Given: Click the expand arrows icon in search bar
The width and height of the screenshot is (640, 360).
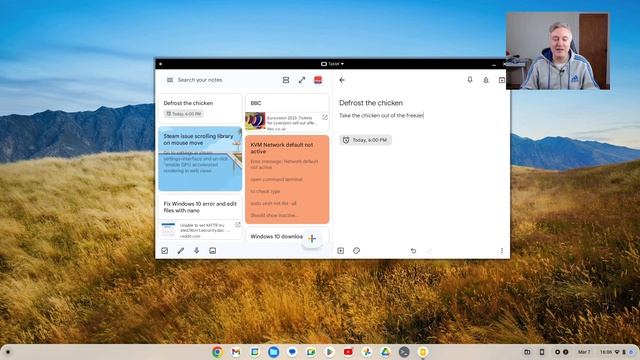Looking at the screenshot, I should 302,80.
